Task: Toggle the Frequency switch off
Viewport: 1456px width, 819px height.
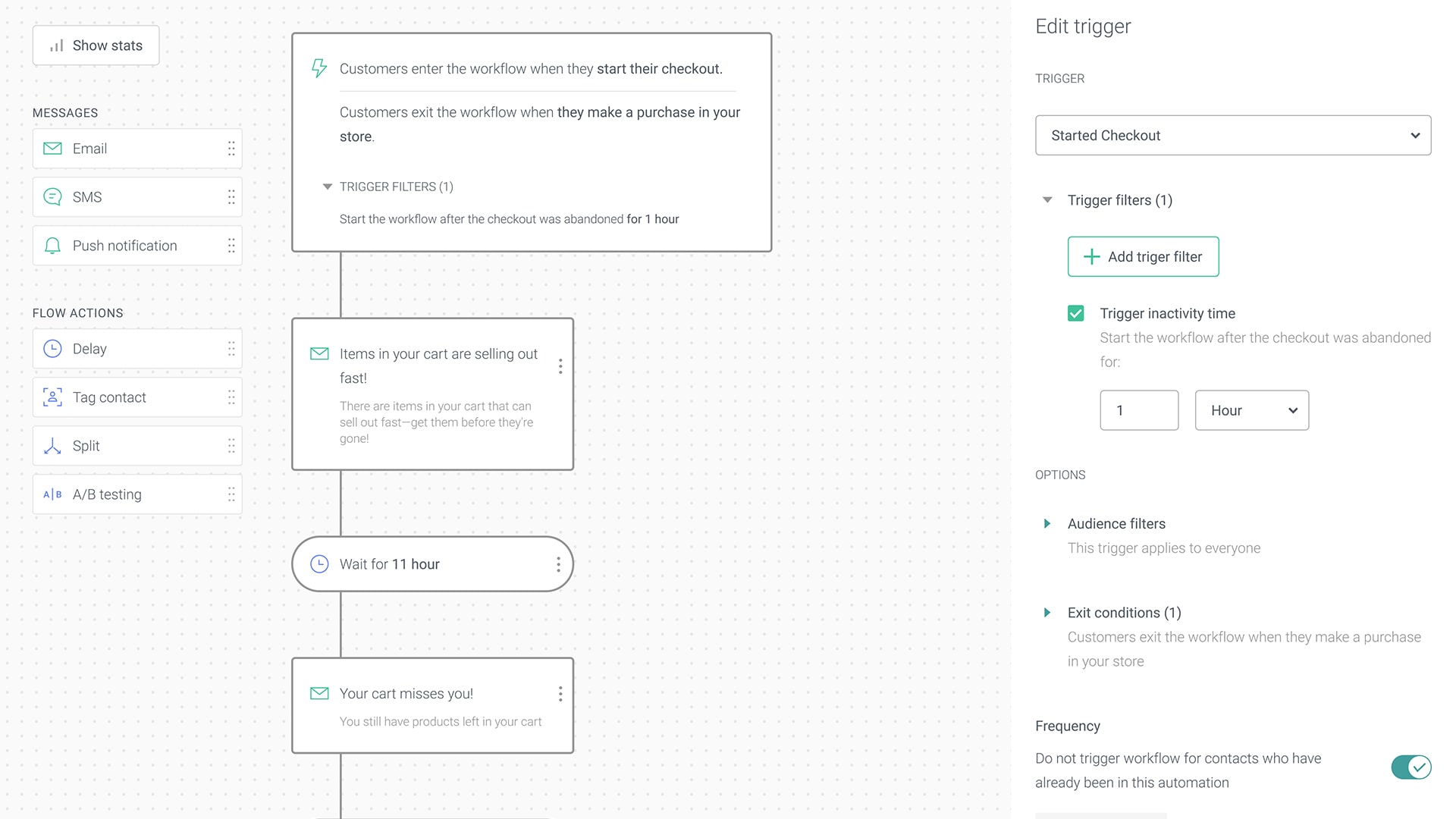Action: [1410, 767]
